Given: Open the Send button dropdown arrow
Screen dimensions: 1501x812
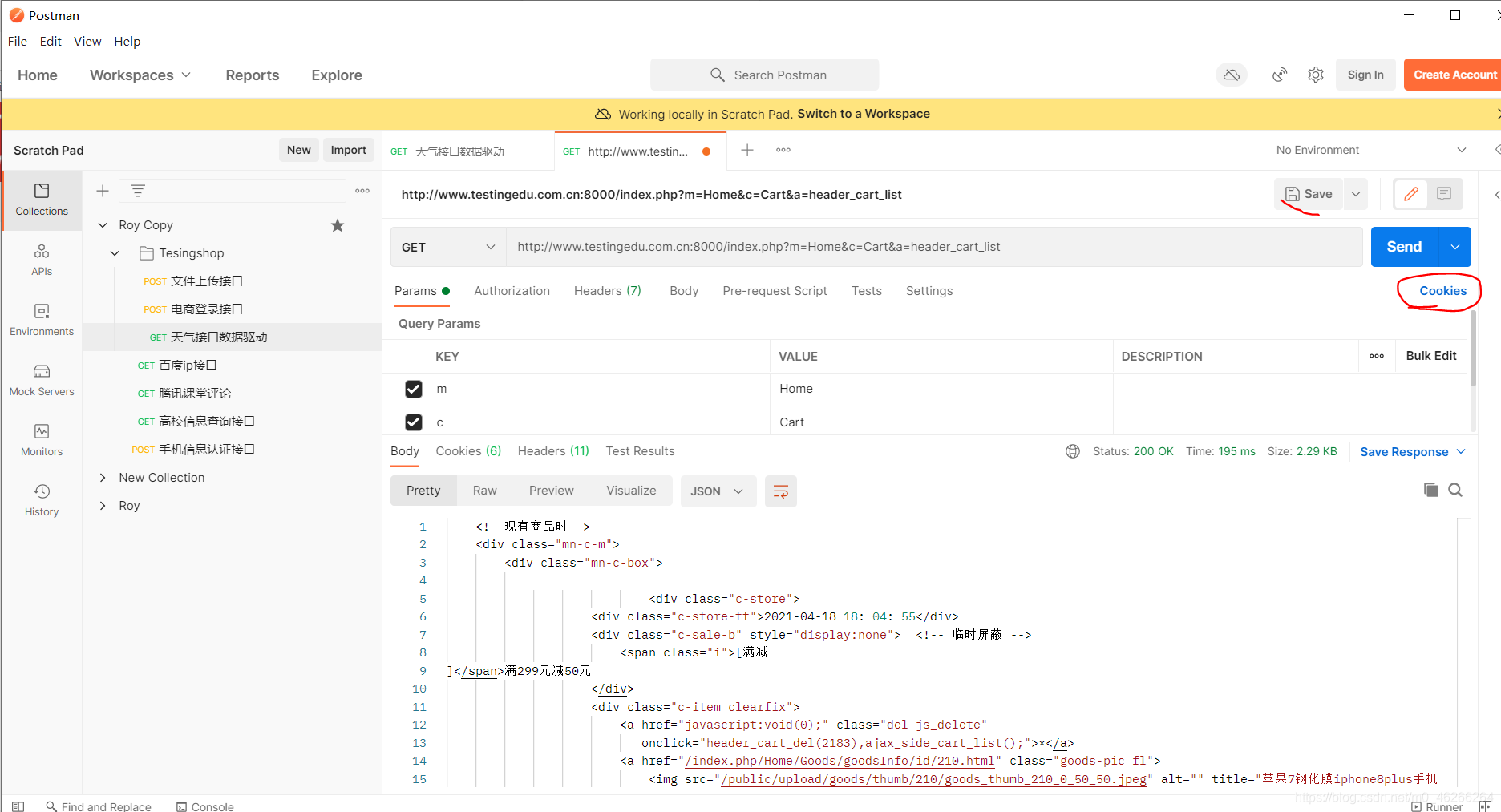Looking at the screenshot, I should click(1455, 247).
